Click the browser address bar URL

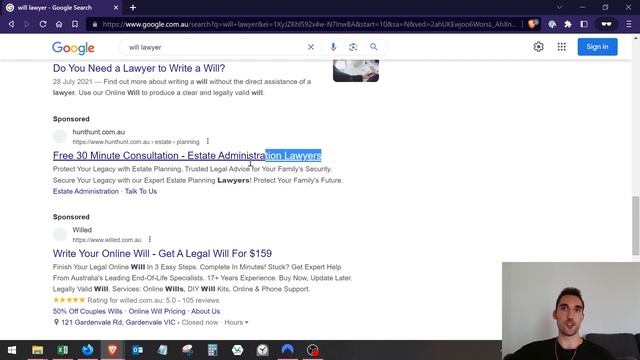(309, 24)
